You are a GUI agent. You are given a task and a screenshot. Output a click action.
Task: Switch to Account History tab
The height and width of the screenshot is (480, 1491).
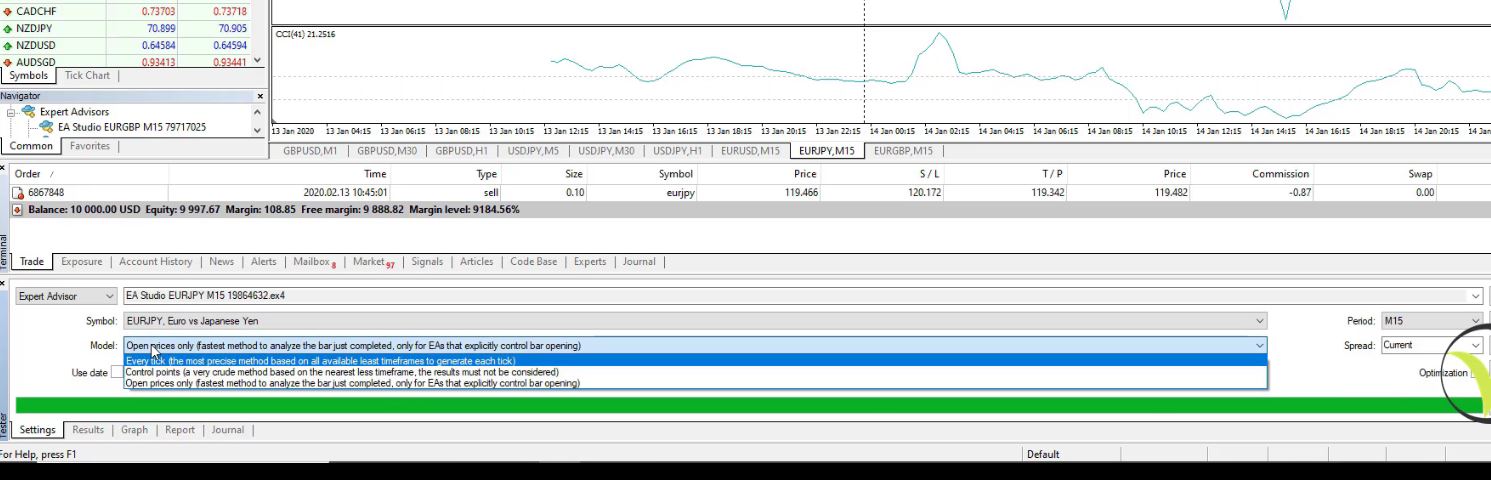(155, 262)
